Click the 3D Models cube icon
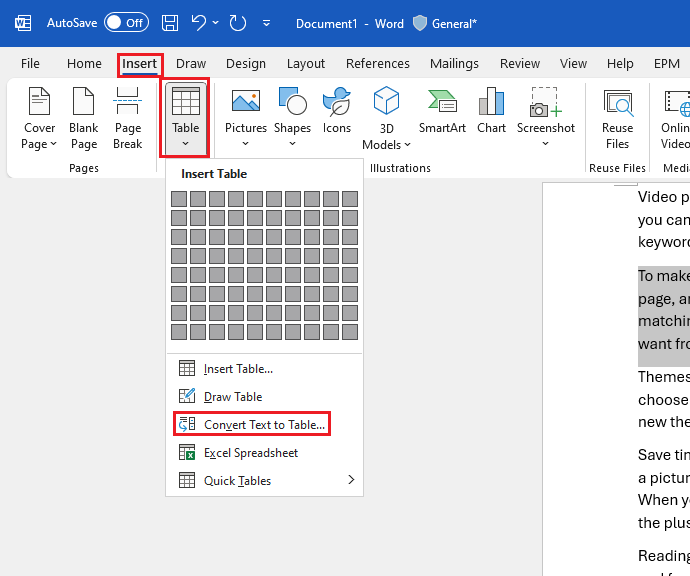This screenshot has width=690, height=576. point(386,101)
